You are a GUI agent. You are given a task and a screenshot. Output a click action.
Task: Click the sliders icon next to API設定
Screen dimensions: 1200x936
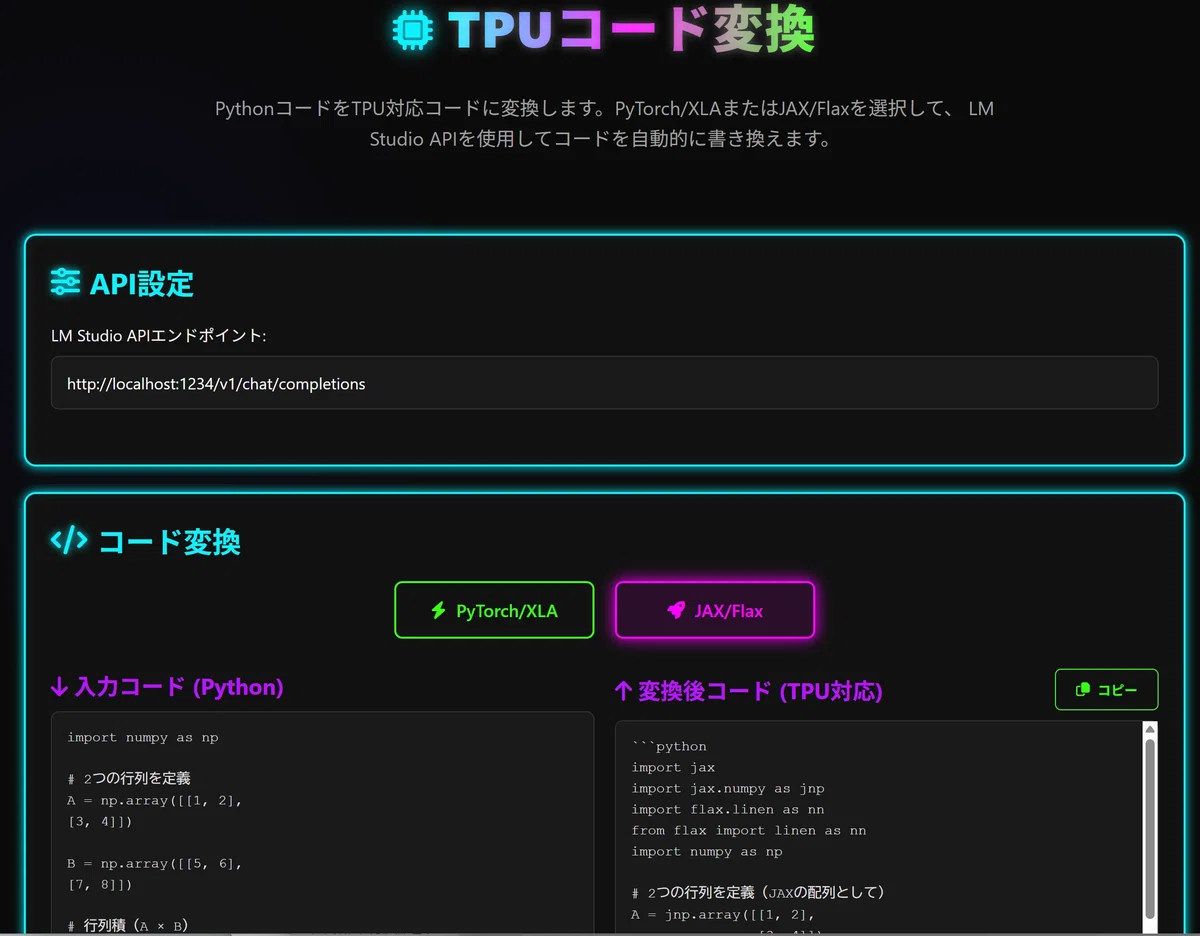[x=65, y=283]
